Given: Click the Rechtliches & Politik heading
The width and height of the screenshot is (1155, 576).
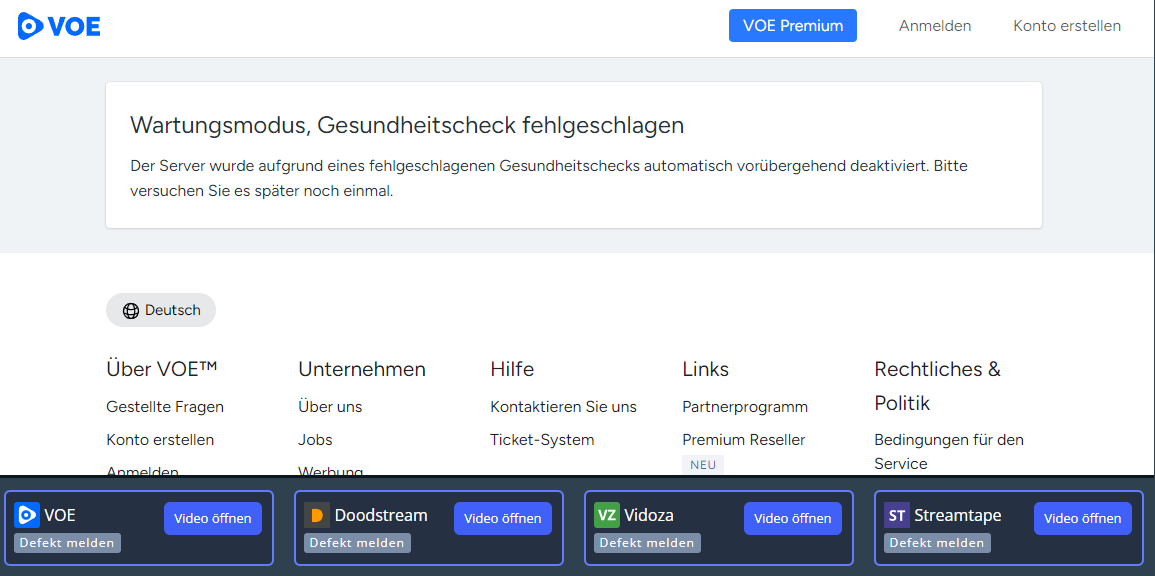Looking at the screenshot, I should 938,386.
